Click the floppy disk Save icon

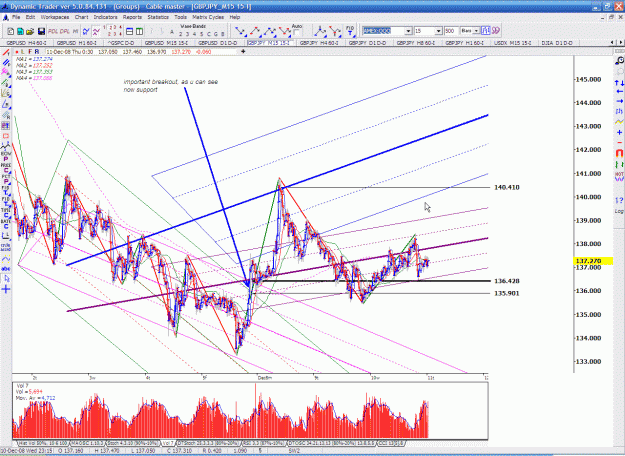(x=41, y=31)
